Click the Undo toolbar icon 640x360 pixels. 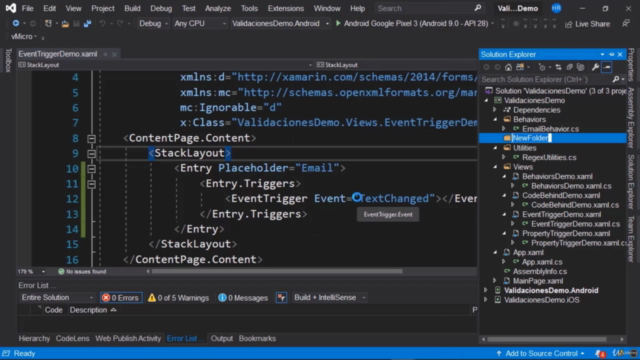click(x=102, y=24)
